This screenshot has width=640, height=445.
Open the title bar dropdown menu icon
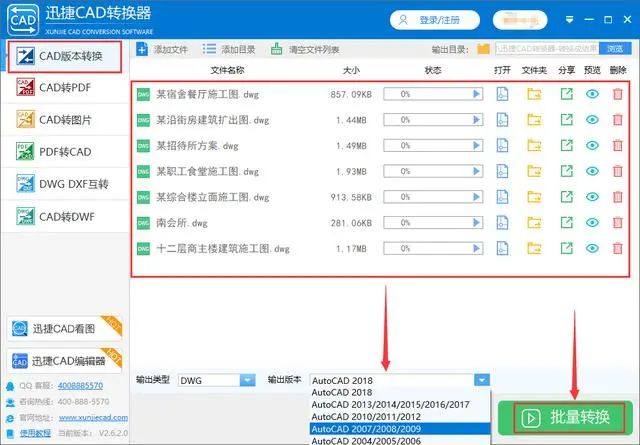point(569,19)
